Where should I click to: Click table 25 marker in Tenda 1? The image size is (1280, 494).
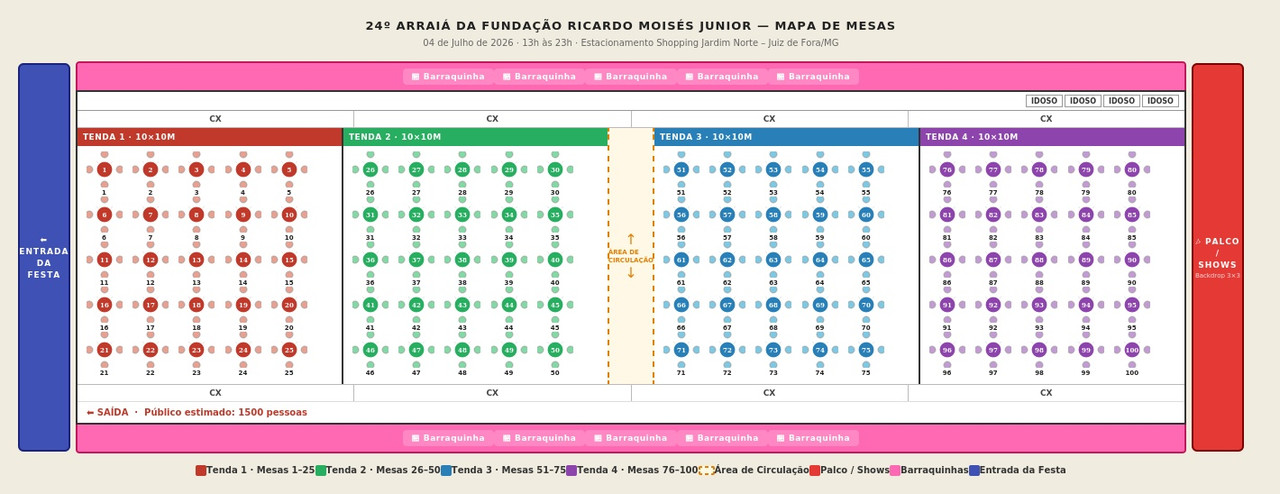point(289,350)
